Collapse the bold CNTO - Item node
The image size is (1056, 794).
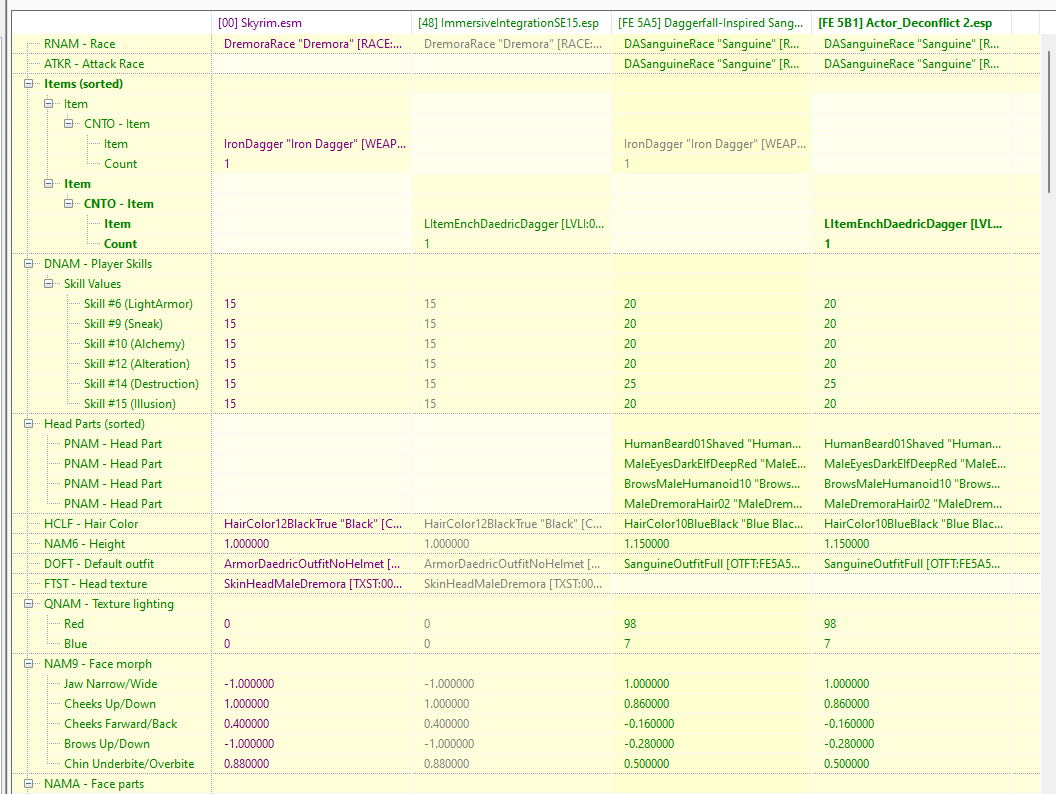69,203
